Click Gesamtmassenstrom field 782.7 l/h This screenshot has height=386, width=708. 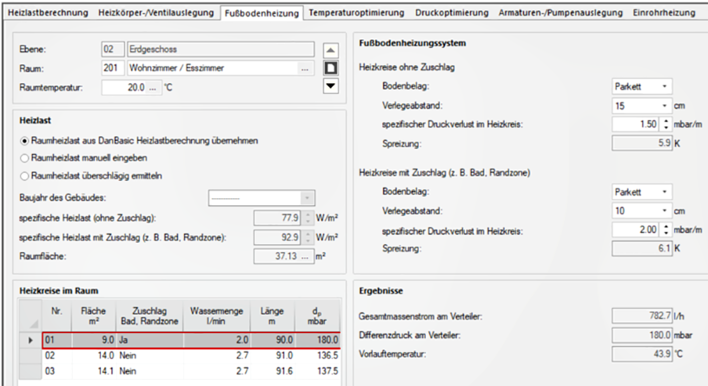[642, 316]
